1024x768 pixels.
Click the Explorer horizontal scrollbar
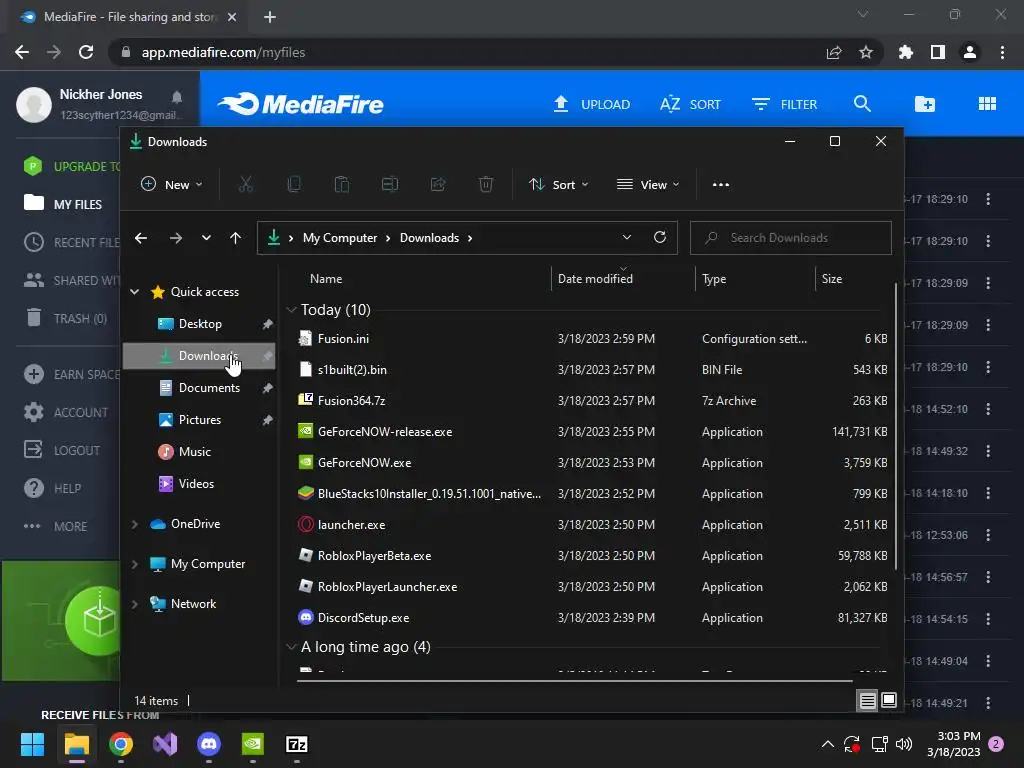(x=575, y=680)
